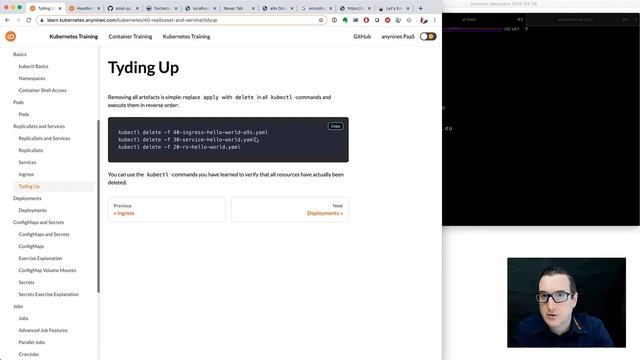The image size is (640, 360).
Task: Click the info-circle extension icon
Action: [x=334, y=20]
